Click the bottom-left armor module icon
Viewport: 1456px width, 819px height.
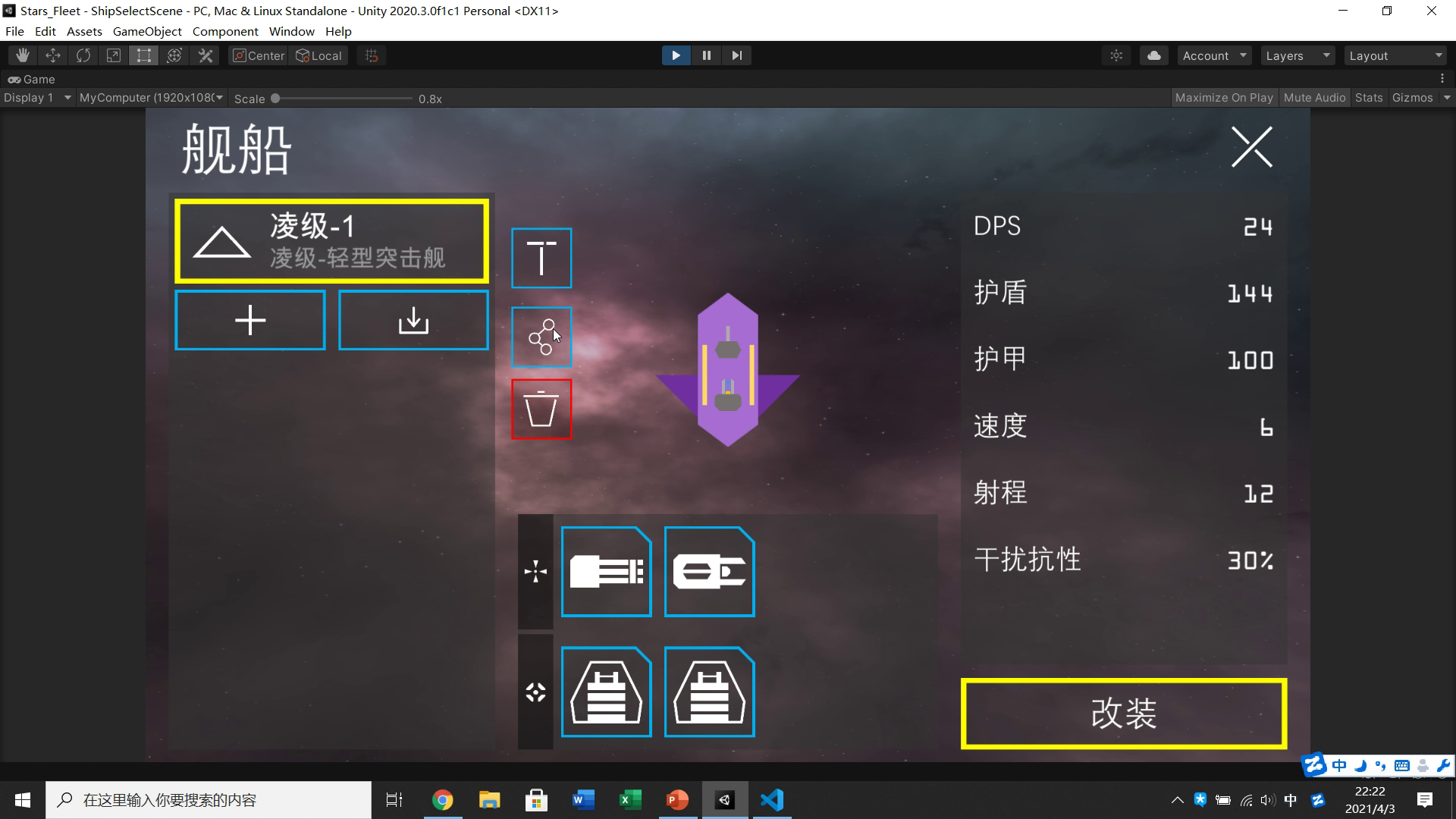[604, 692]
